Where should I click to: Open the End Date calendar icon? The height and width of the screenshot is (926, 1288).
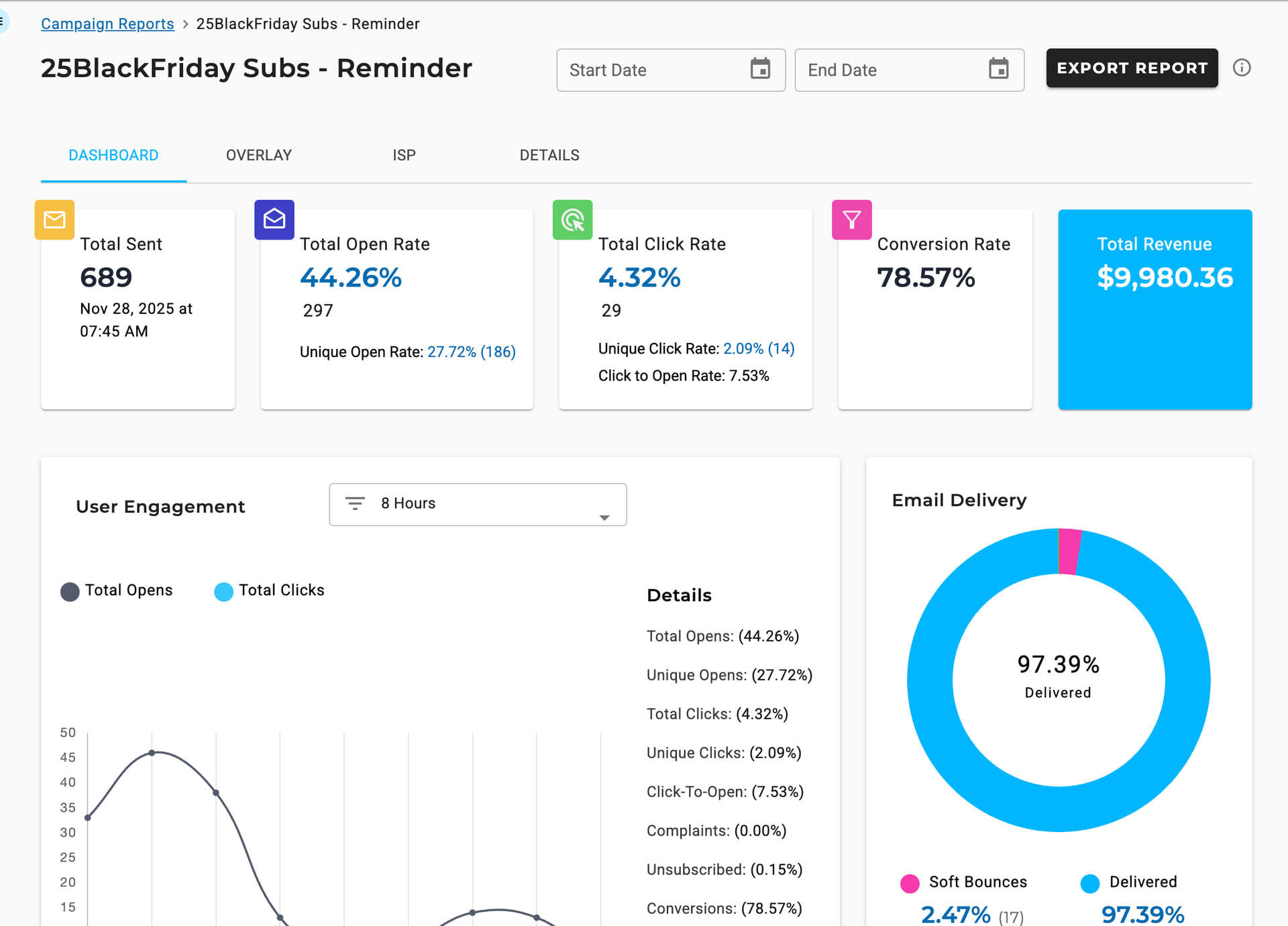coord(998,69)
